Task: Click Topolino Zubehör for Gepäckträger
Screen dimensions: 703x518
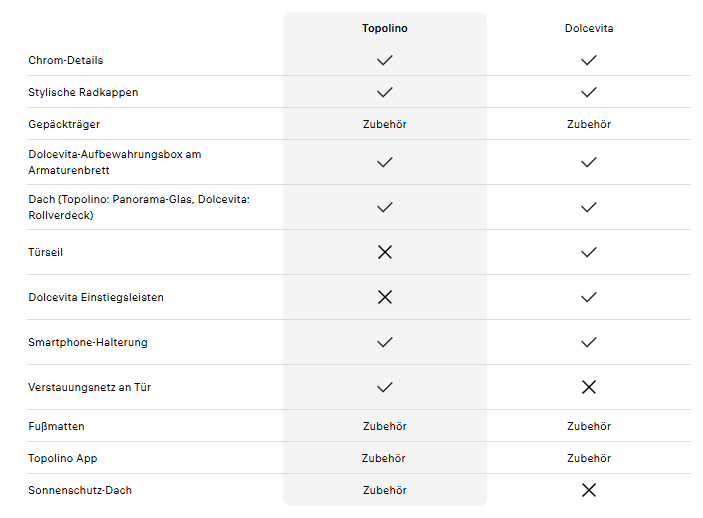Action: 385,124
